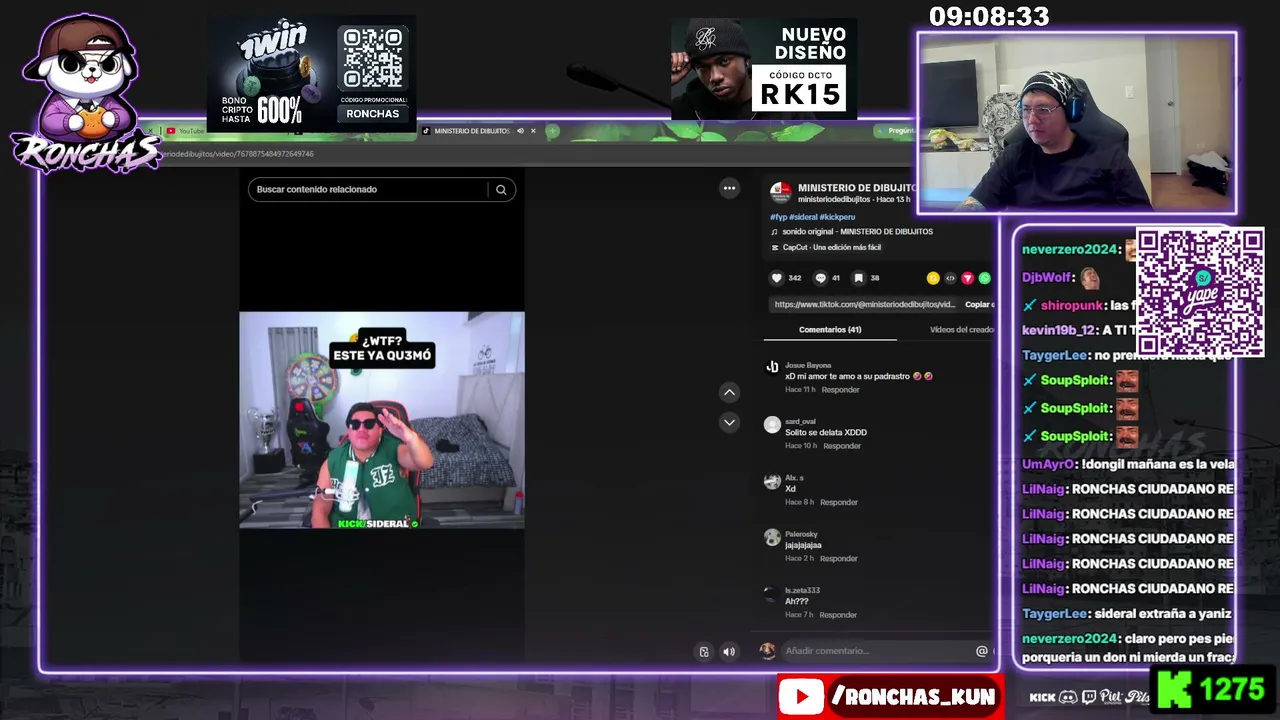The height and width of the screenshot is (720, 1280).
Task: Click the yellow repost icon
Action: coord(933,278)
